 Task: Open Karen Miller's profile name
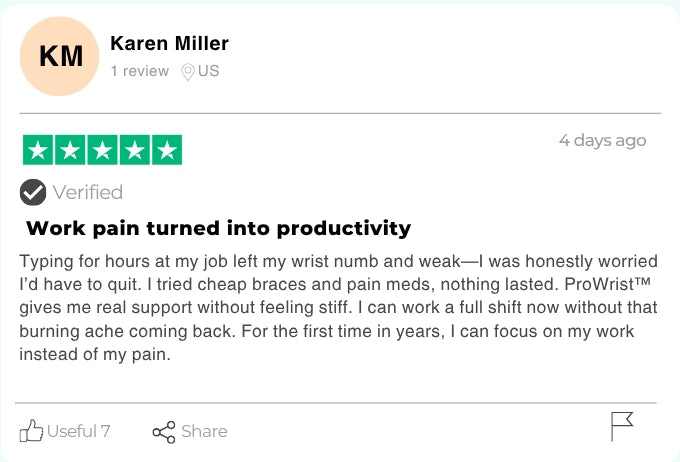pyautogui.click(x=169, y=43)
